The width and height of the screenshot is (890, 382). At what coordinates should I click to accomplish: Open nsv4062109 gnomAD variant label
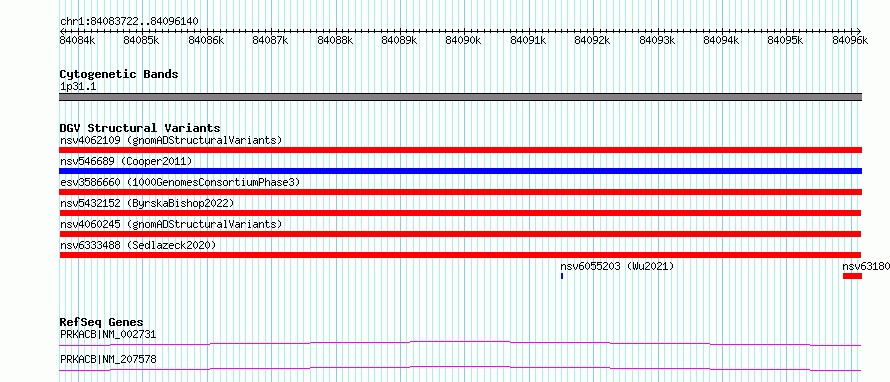pyautogui.click(x=171, y=140)
